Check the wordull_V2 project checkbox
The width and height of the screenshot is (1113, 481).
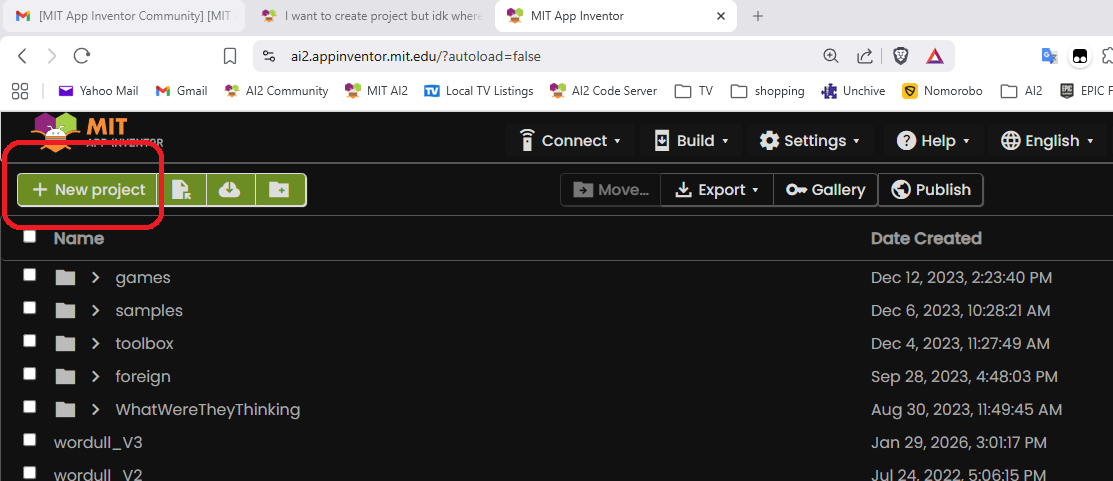point(29,472)
